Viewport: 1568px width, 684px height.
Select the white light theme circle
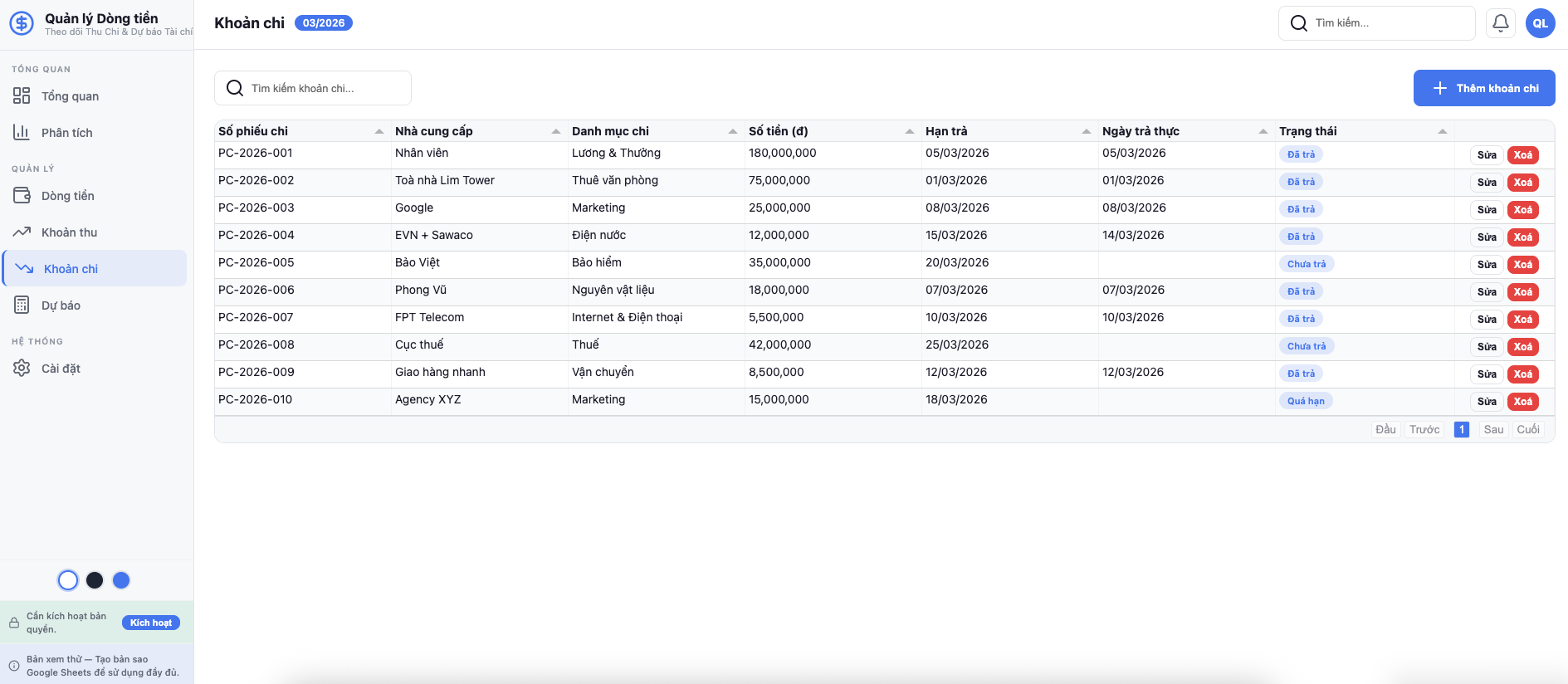[x=68, y=580]
